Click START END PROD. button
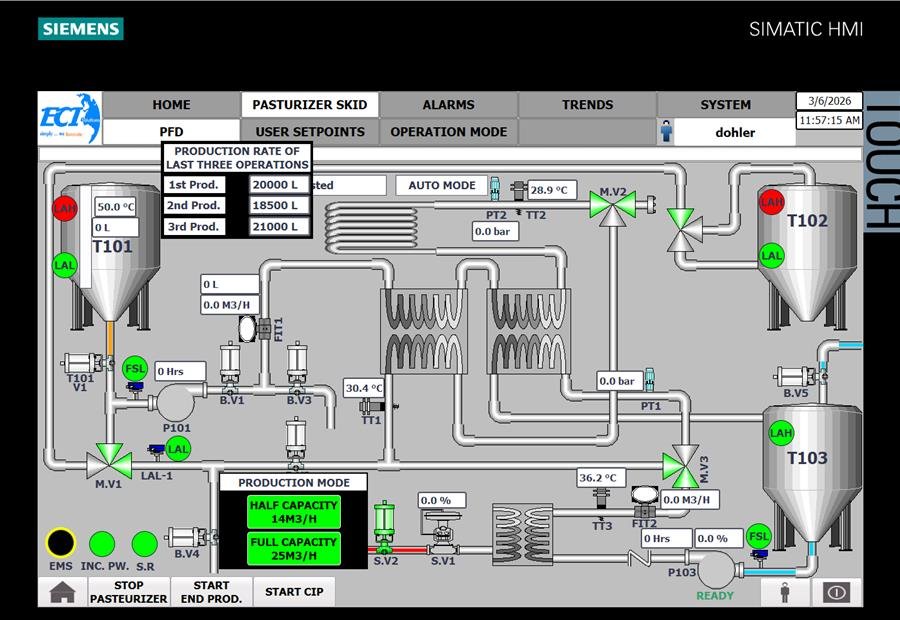900x620 pixels. click(211, 592)
